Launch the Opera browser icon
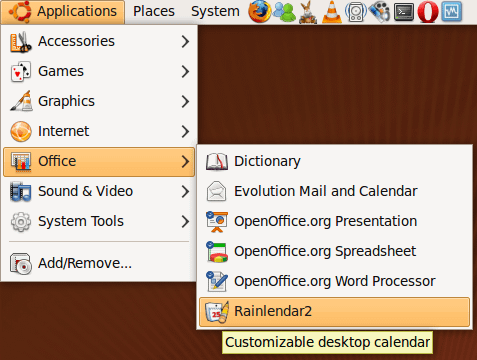Image resolution: width=477 pixels, height=360 pixels. tap(428, 12)
